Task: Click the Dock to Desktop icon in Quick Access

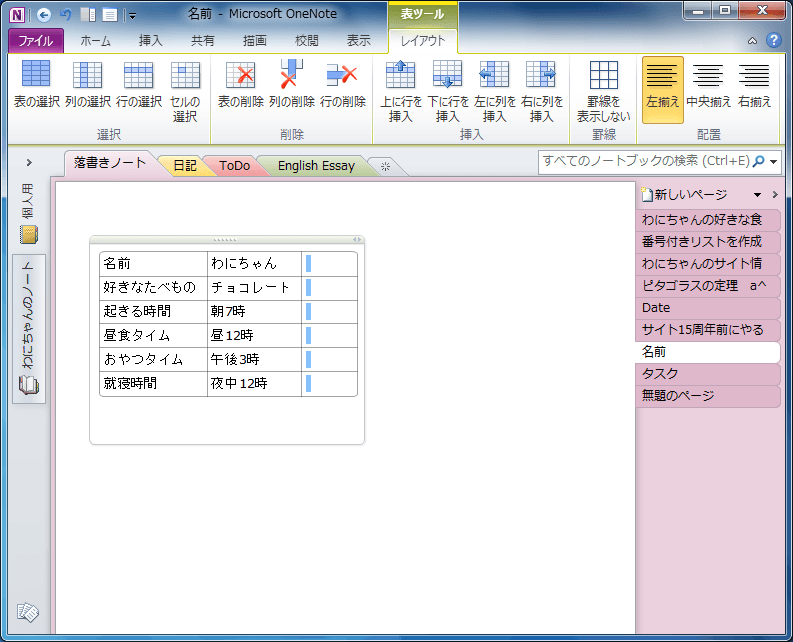Action: [88, 15]
